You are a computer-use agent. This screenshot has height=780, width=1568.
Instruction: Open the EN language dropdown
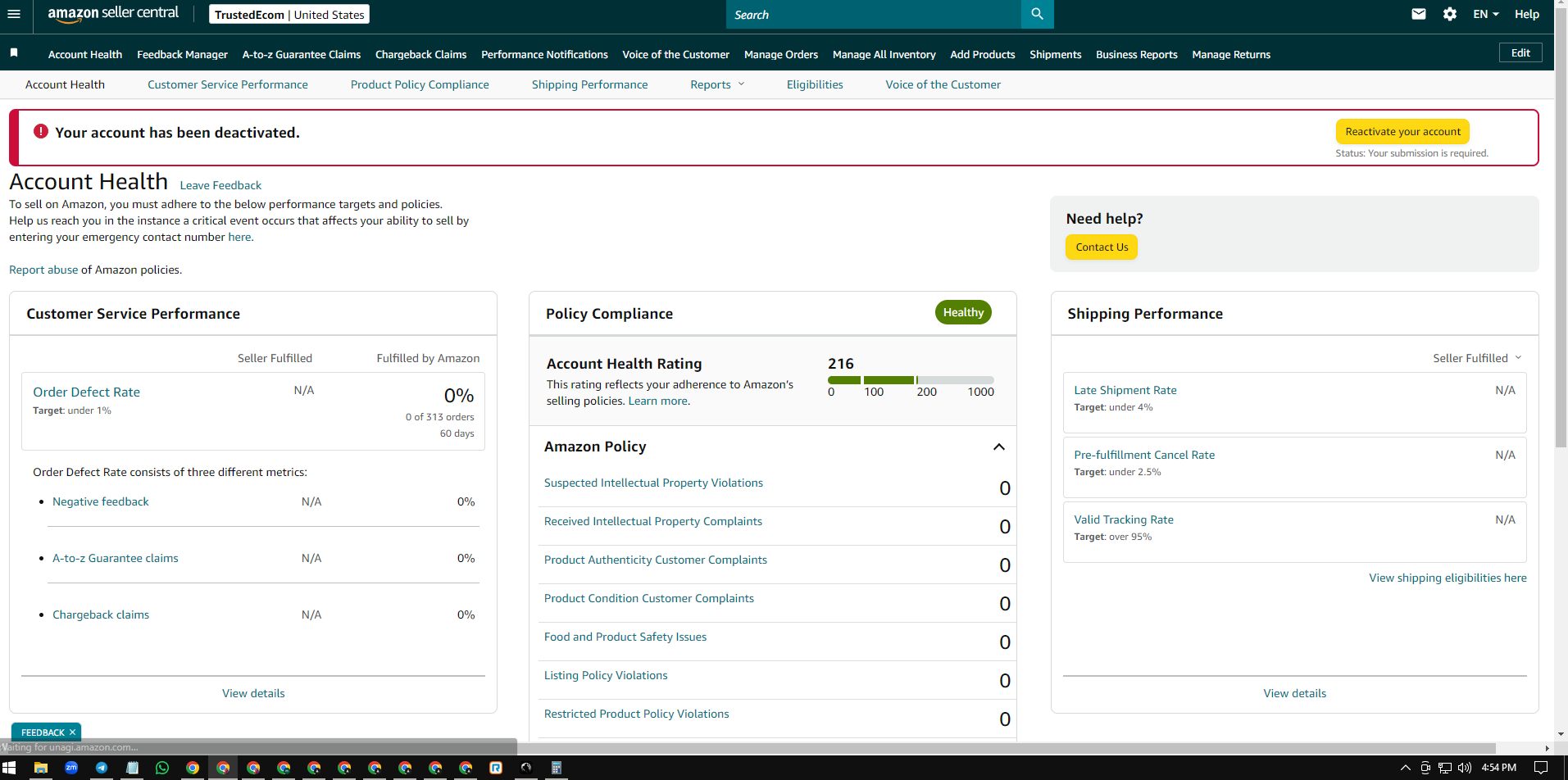[1486, 14]
